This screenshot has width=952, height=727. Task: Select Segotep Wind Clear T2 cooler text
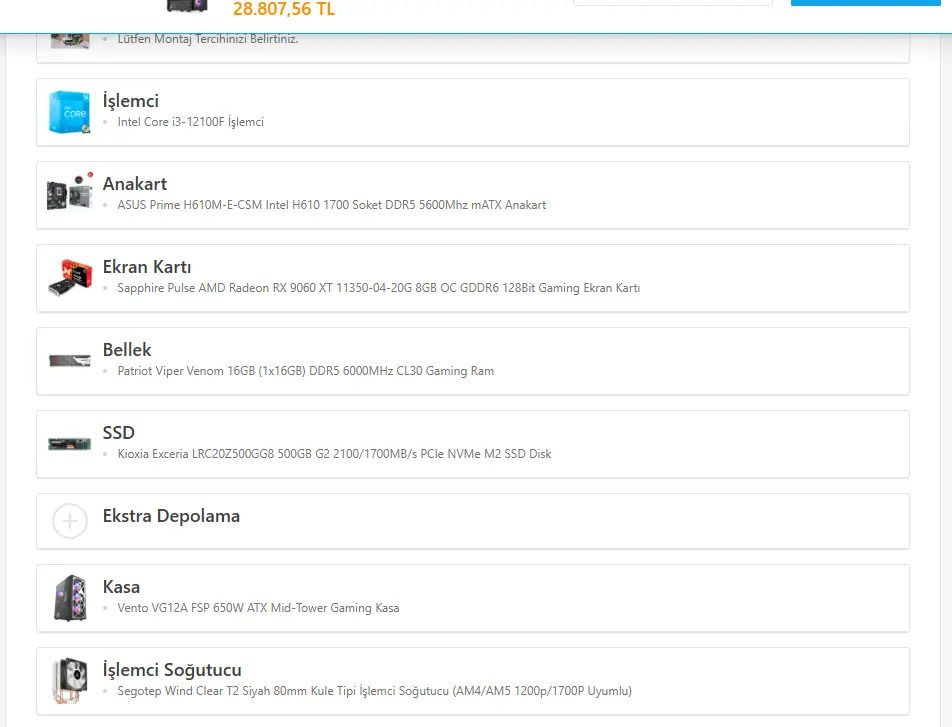(x=375, y=691)
